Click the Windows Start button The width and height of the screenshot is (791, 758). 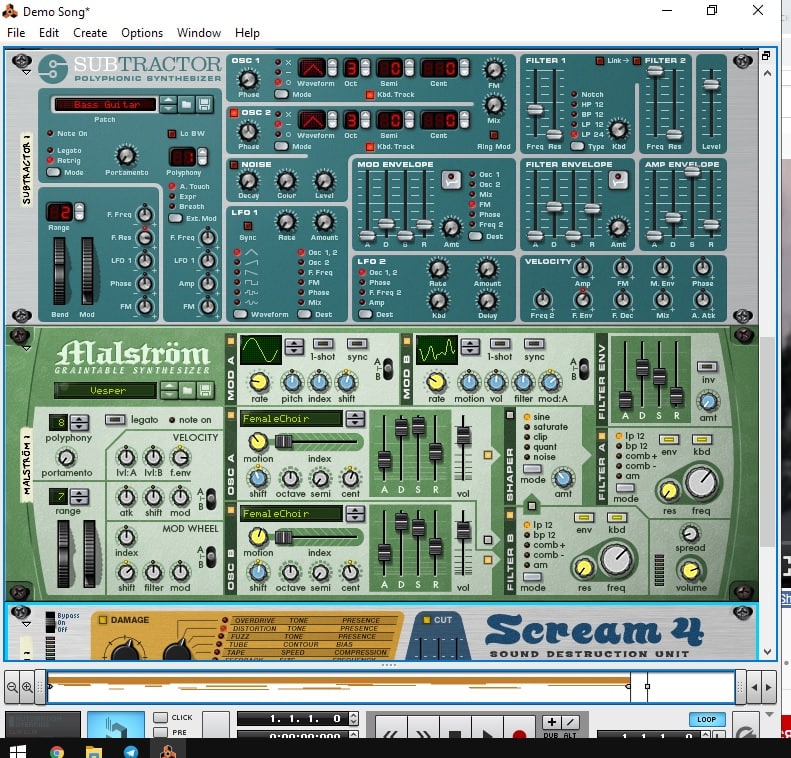[18, 752]
